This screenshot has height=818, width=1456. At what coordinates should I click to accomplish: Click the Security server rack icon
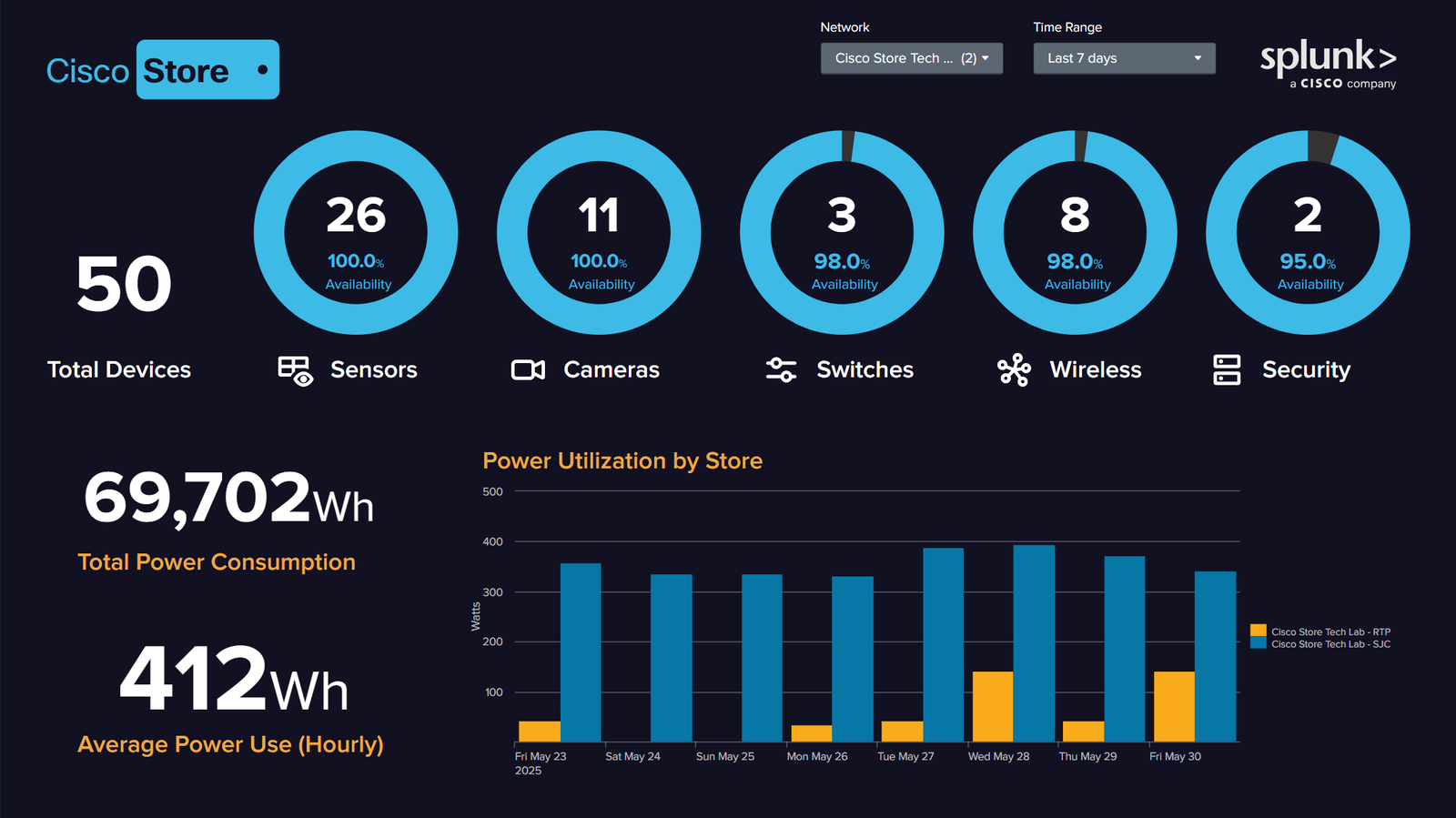1227,369
